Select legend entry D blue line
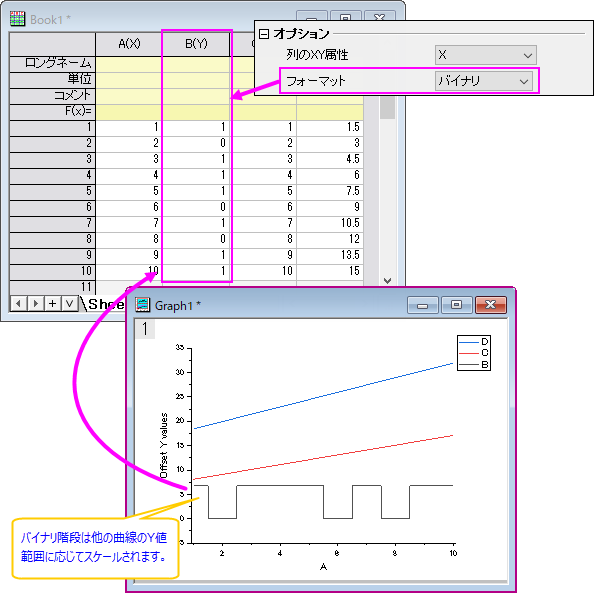This screenshot has height=593, width=594. coord(474,342)
